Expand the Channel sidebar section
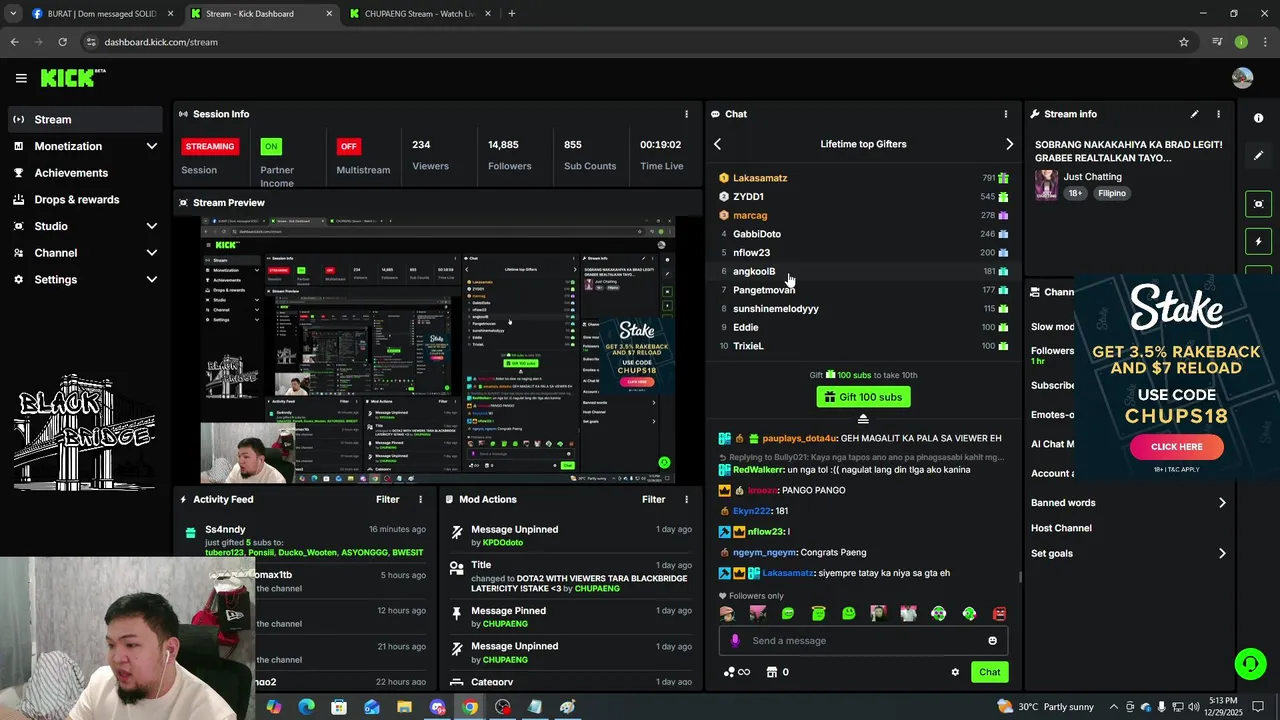 pos(151,253)
